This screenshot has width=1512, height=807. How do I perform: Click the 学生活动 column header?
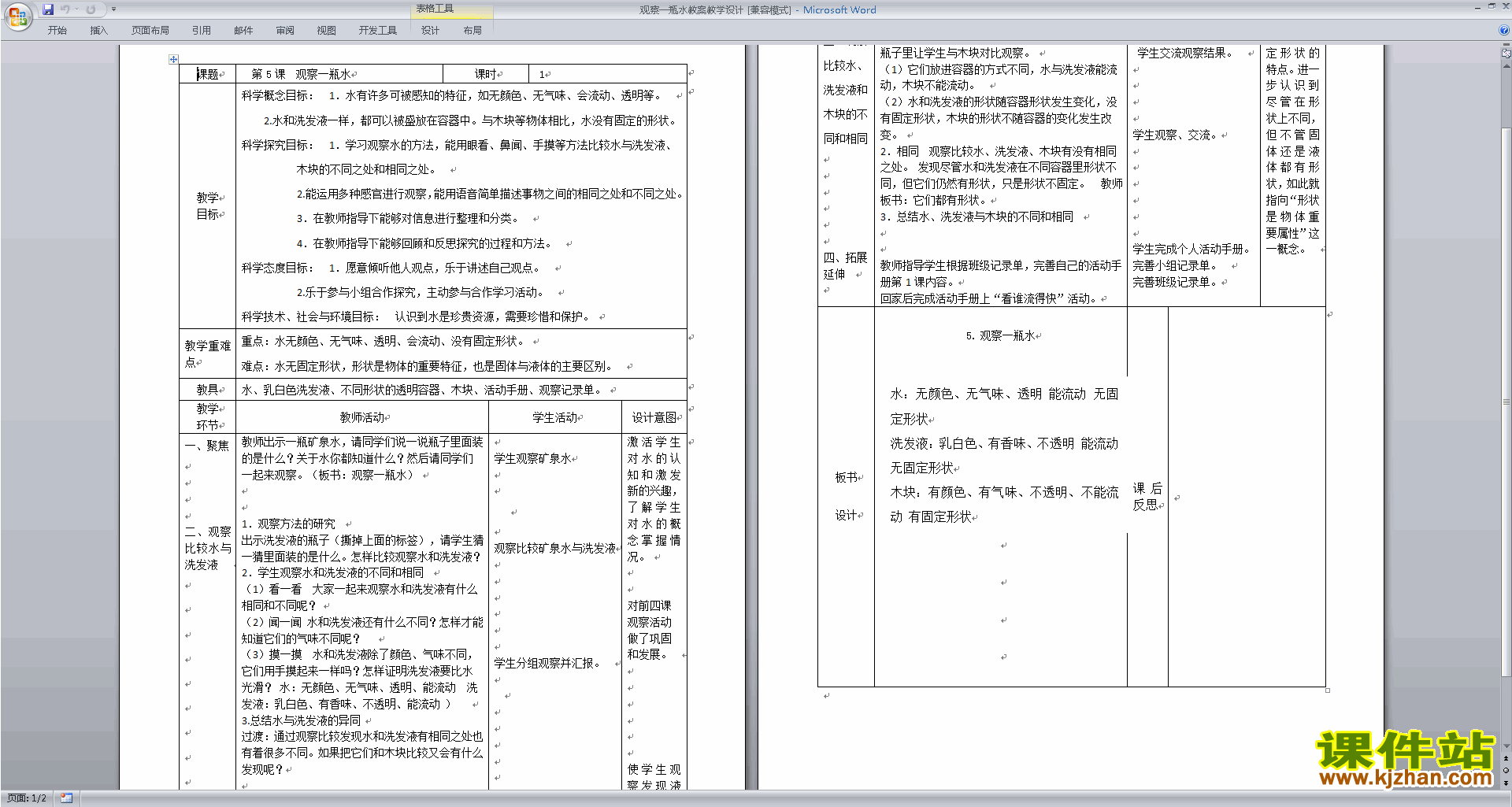555,417
